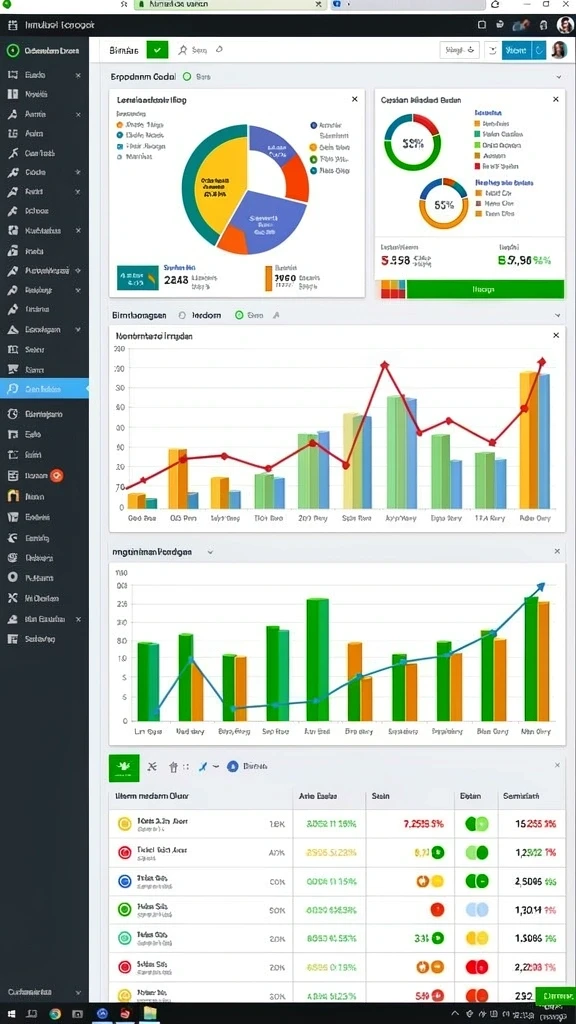Click the orange notification badge in the sidebar
This screenshot has height=1024, width=576.
(x=57, y=475)
